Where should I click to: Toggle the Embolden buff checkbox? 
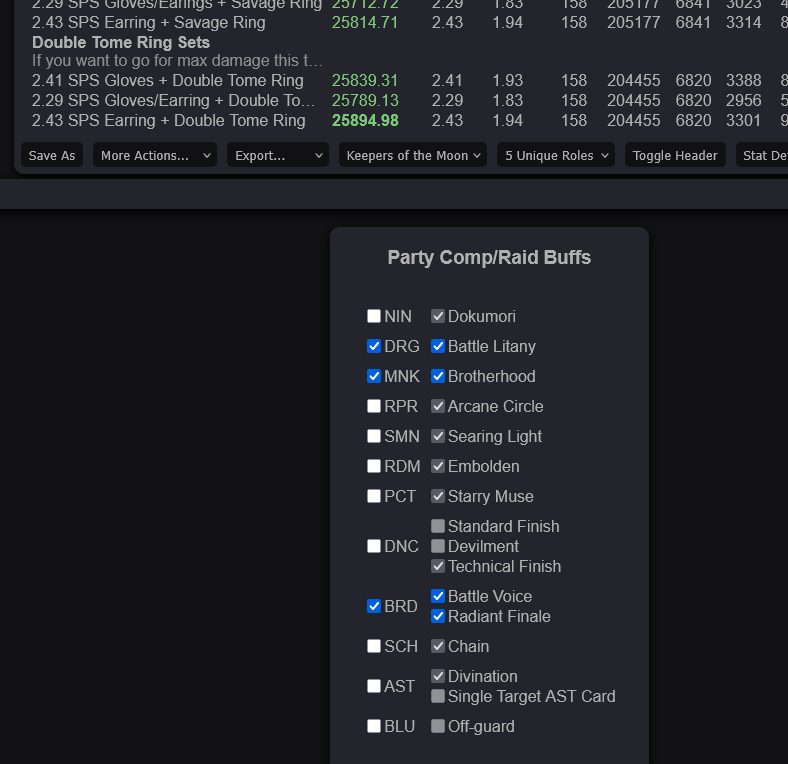click(x=438, y=466)
